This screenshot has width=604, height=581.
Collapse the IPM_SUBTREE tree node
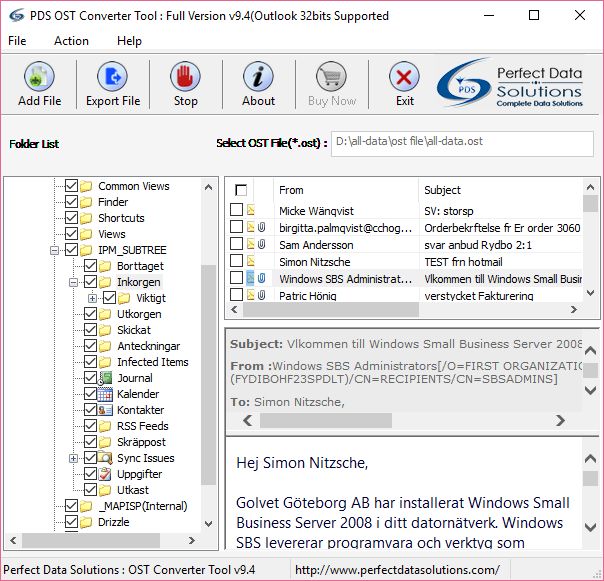54,250
